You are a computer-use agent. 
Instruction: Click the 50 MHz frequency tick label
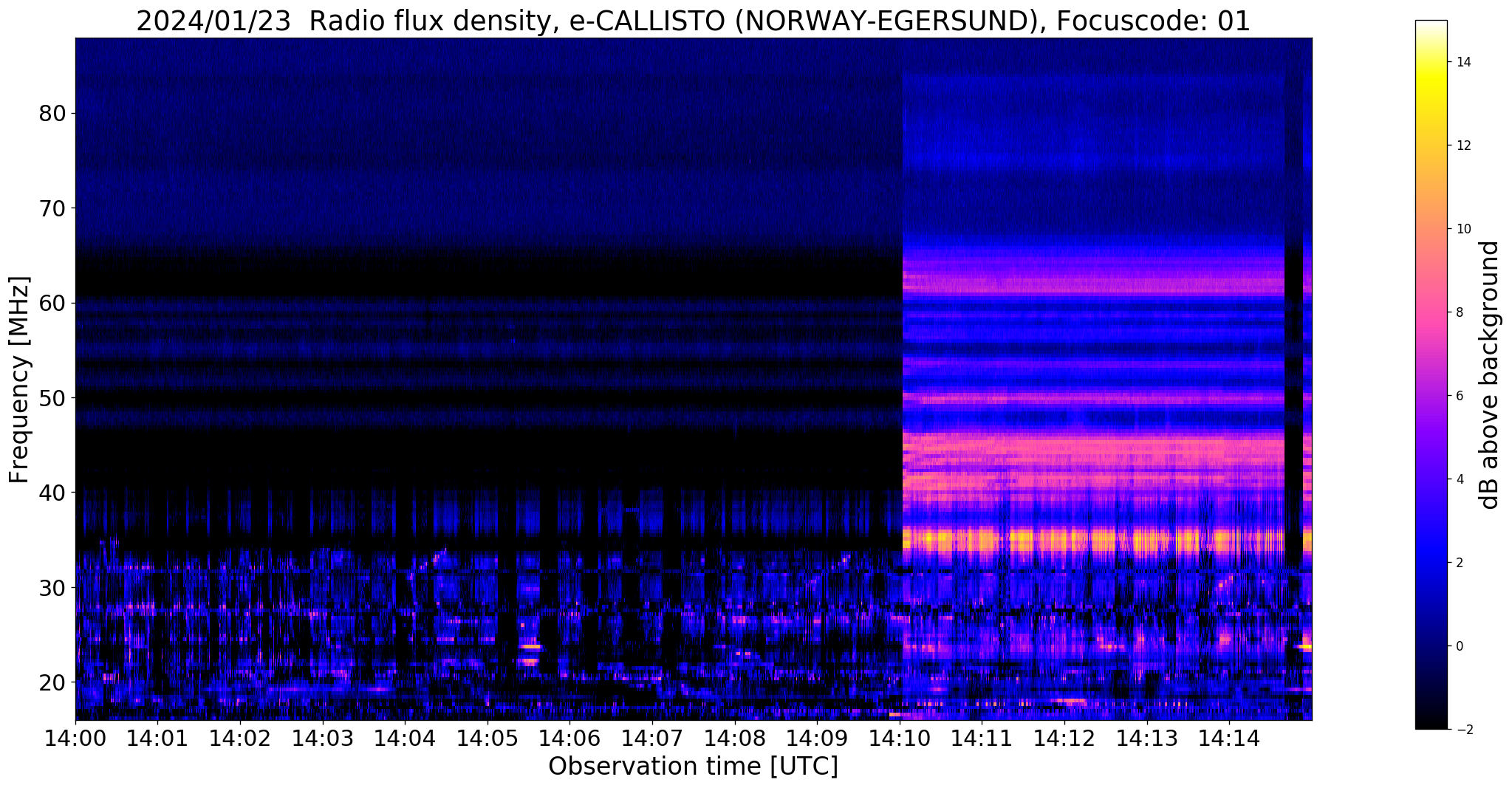51,398
